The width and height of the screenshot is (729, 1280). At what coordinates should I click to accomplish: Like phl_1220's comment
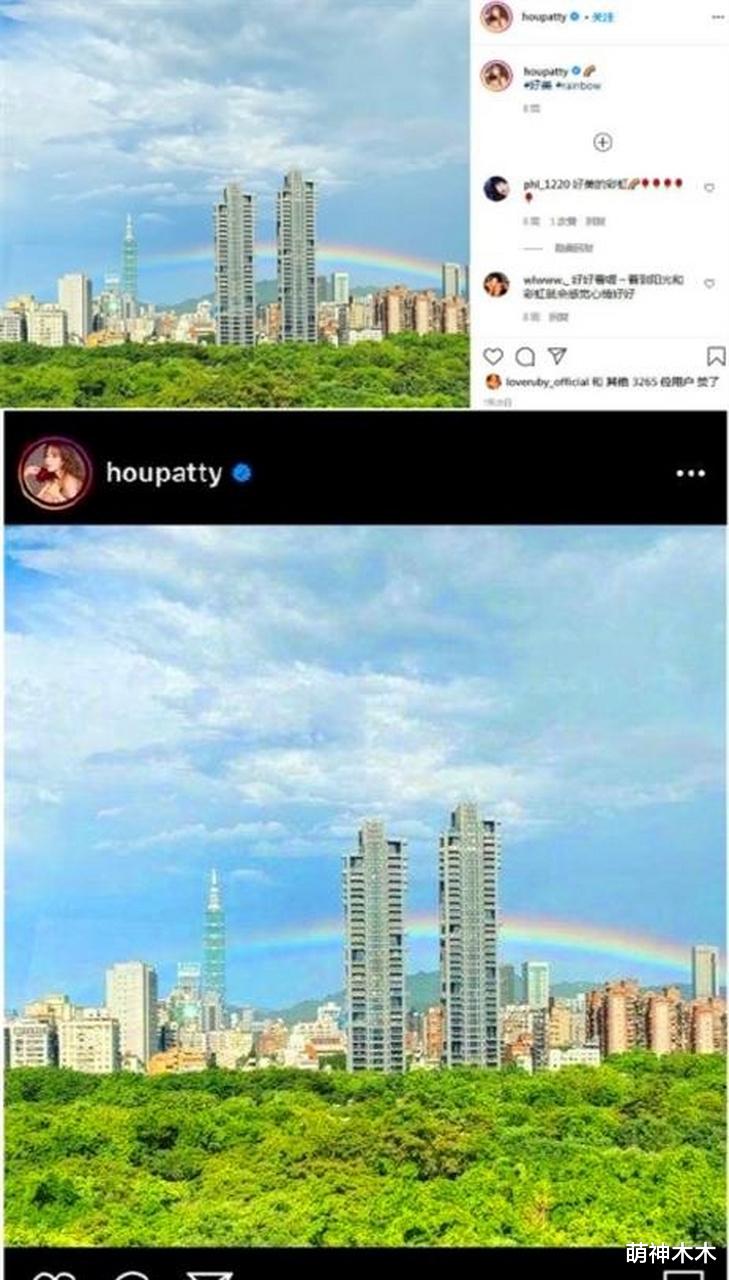tap(709, 188)
